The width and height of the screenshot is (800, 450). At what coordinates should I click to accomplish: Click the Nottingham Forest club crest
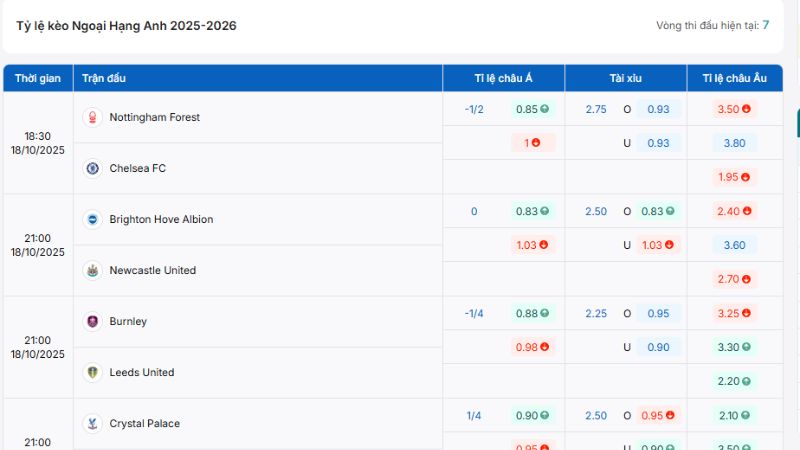click(x=93, y=117)
